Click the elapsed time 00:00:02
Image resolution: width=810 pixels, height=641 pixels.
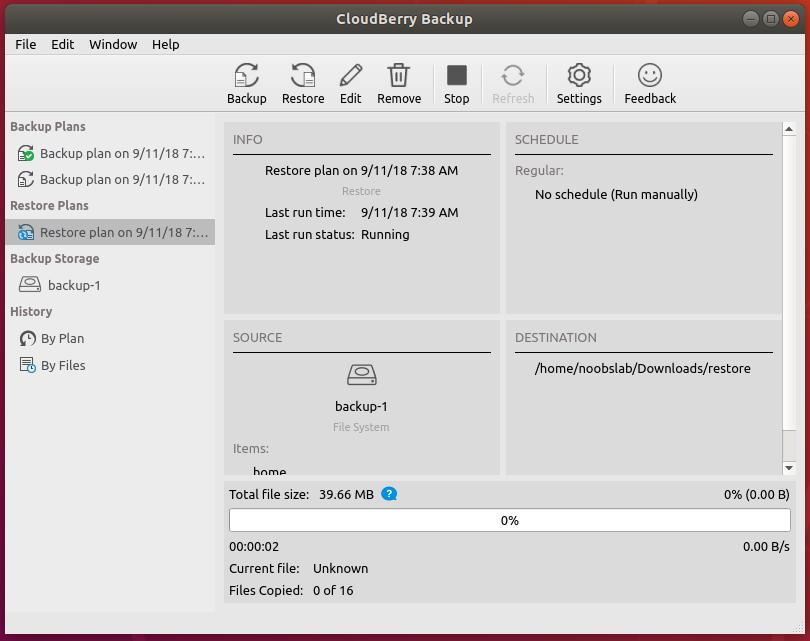[254, 546]
